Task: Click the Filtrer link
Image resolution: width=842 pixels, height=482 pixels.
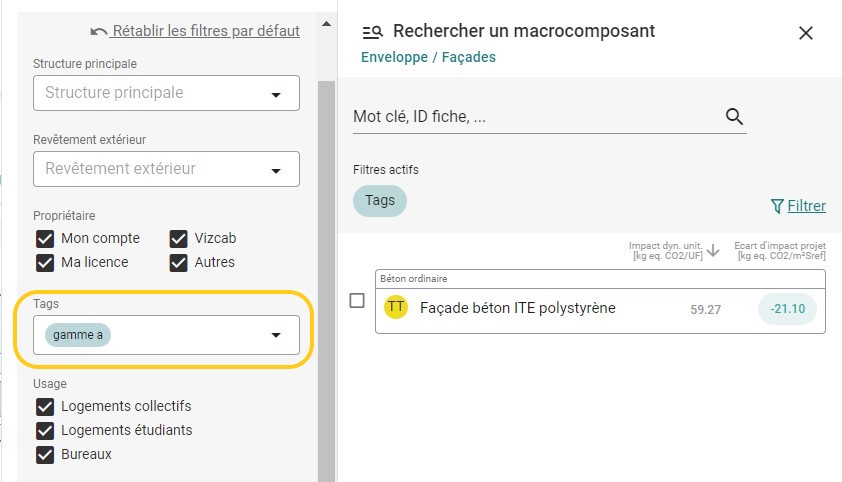Action: pyautogui.click(x=806, y=206)
